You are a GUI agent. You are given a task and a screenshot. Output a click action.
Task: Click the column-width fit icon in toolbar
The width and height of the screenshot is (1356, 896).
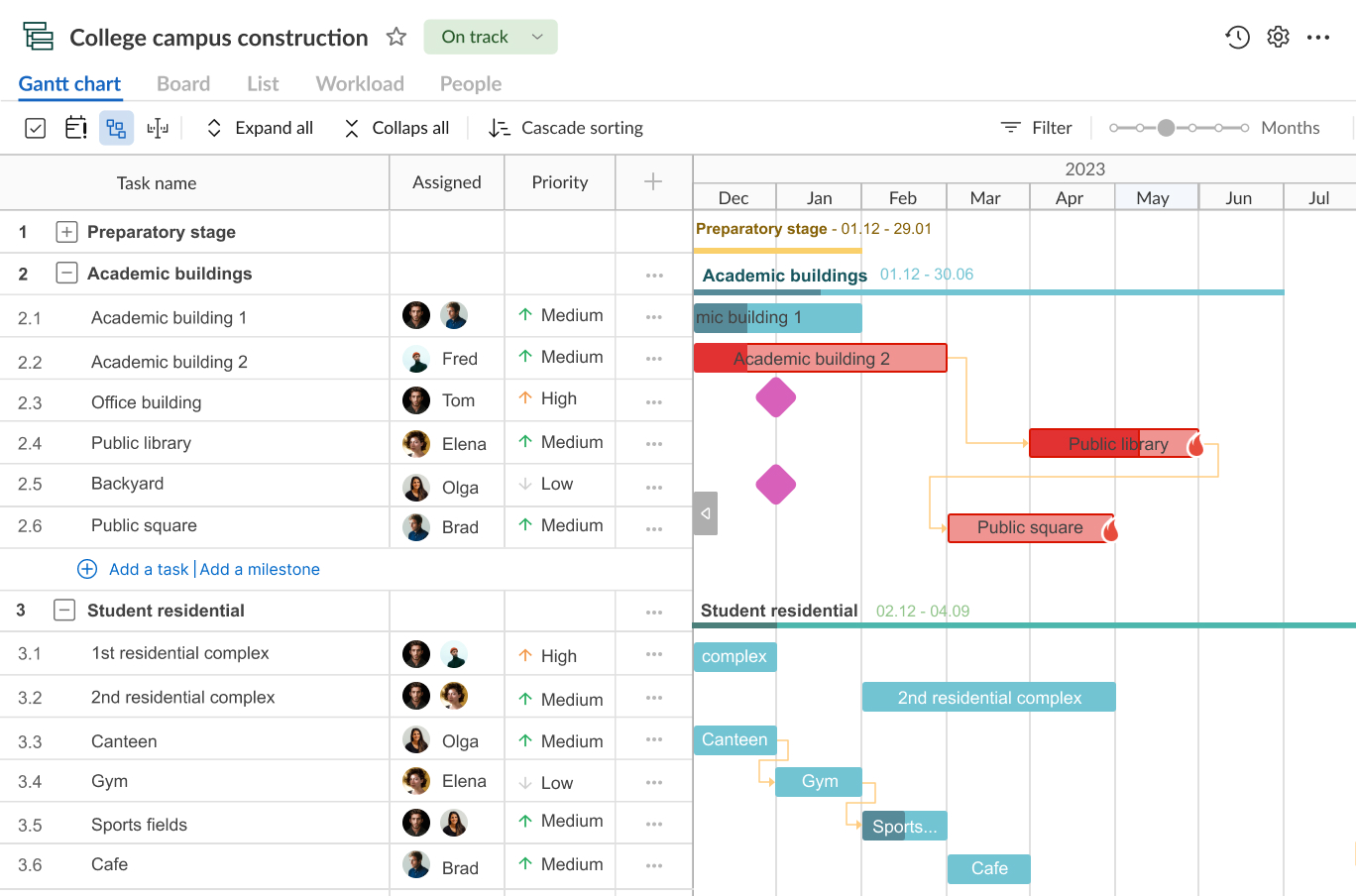click(158, 128)
